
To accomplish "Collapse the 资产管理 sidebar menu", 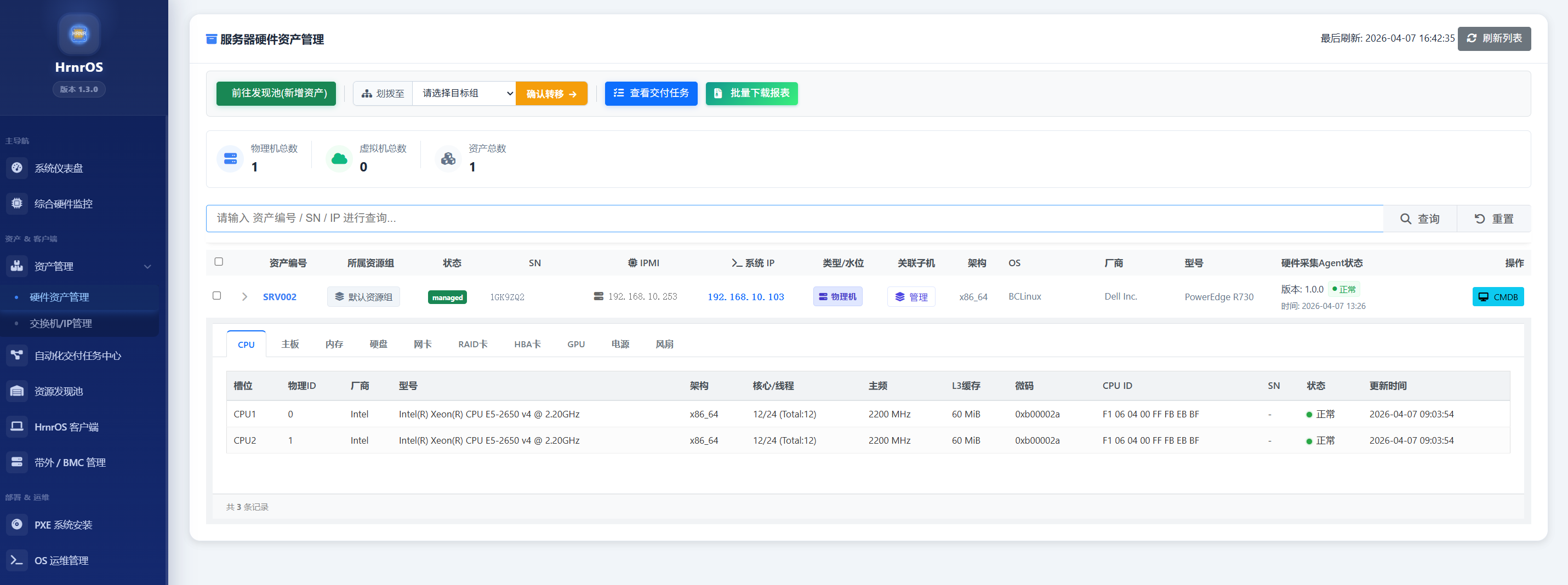I will click(x=147, y=266).
